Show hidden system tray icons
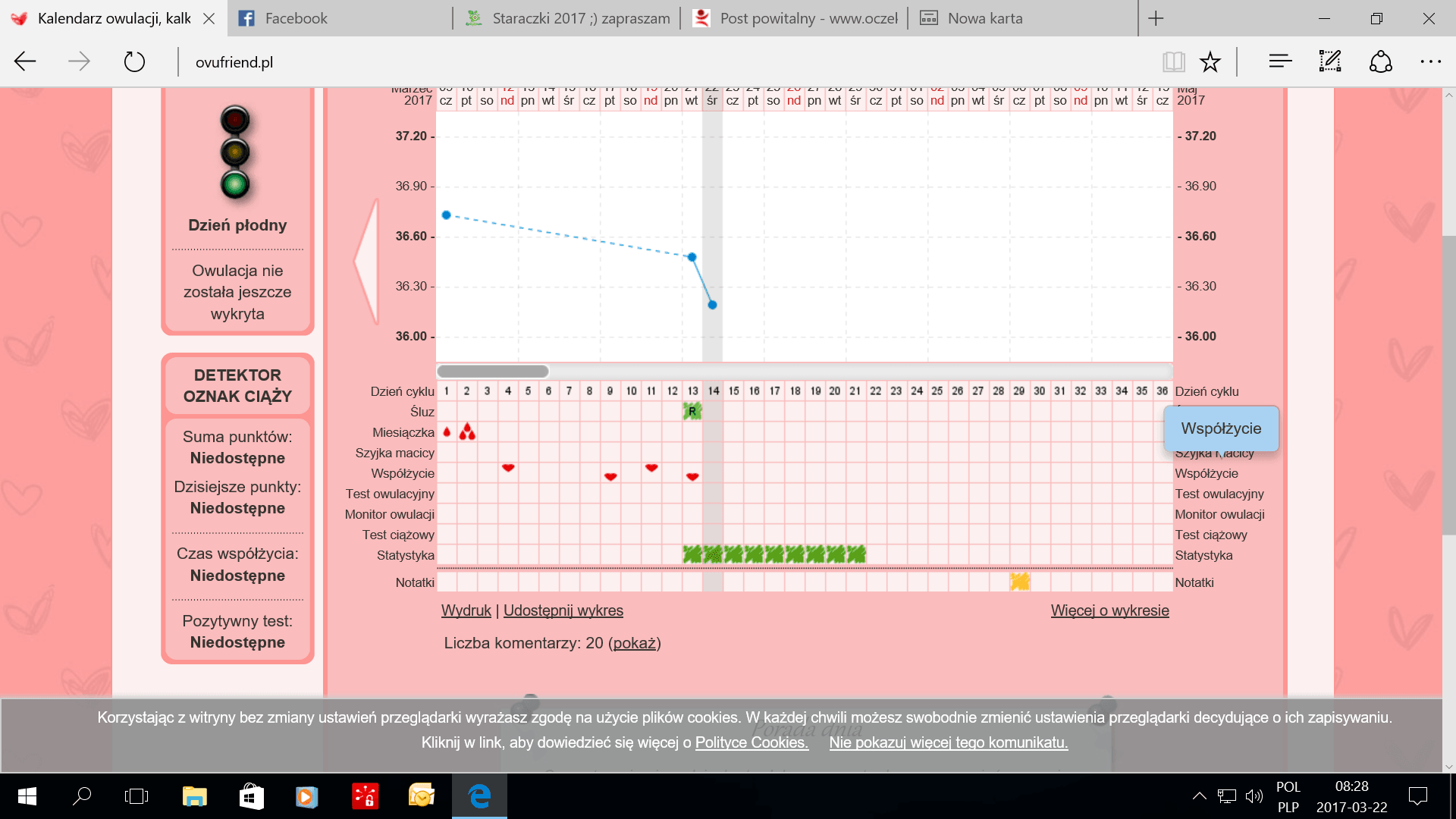This screenshot has height=819, width=1456. pos(1199,795)
